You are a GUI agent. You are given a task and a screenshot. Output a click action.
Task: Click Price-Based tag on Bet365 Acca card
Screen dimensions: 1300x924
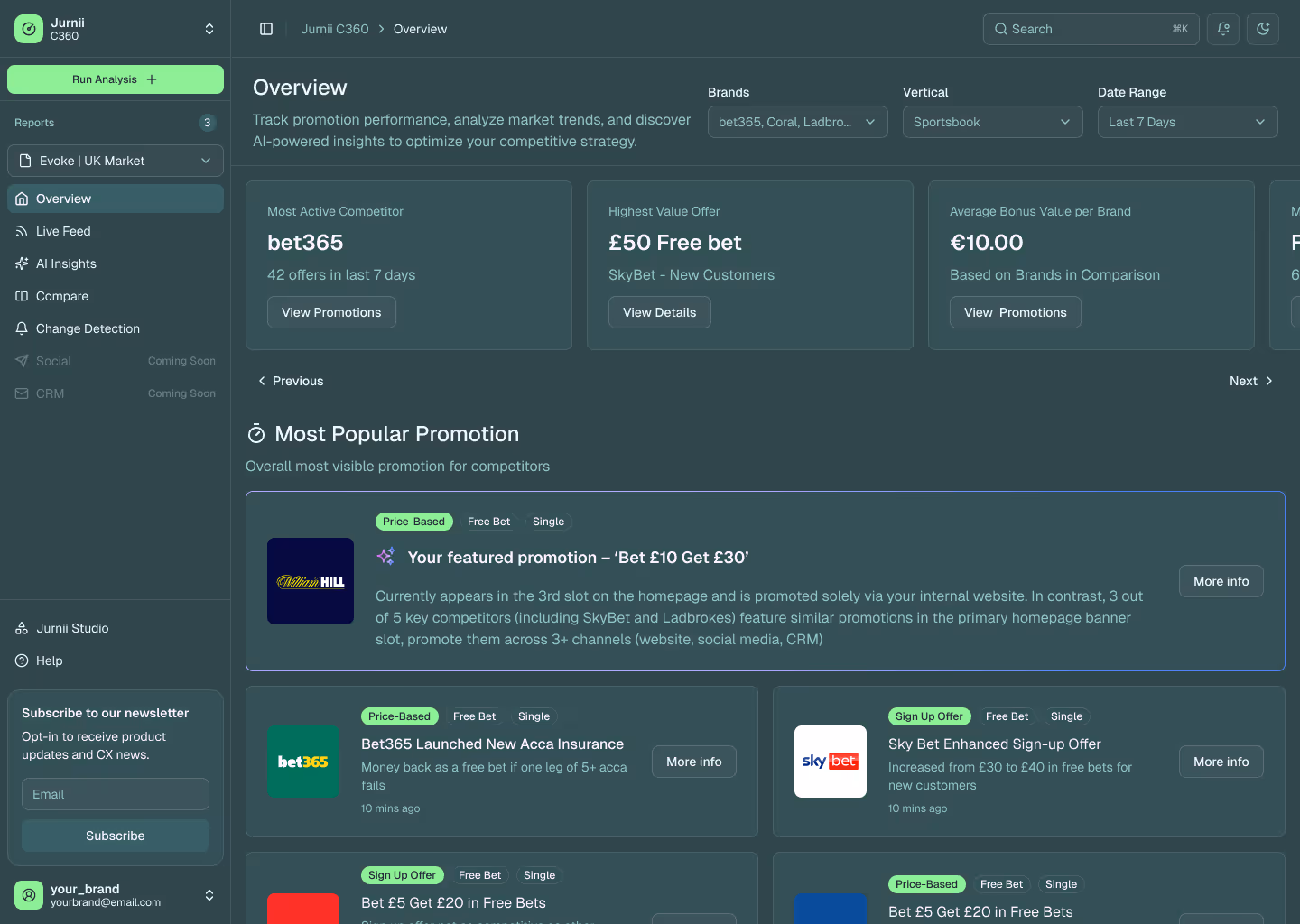tap(399, 716)
